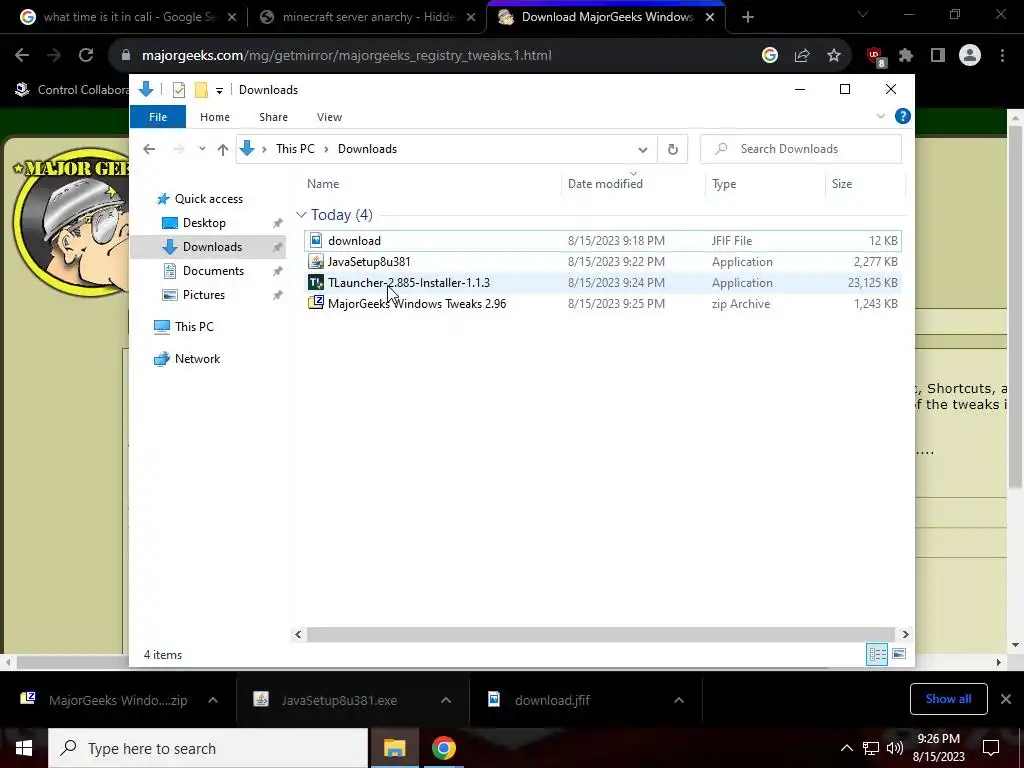Image resolution: width=1024 pixels, height=768 pixels.
Task: Switch to the Google search Chrome tab
Action: click(129, 17)
